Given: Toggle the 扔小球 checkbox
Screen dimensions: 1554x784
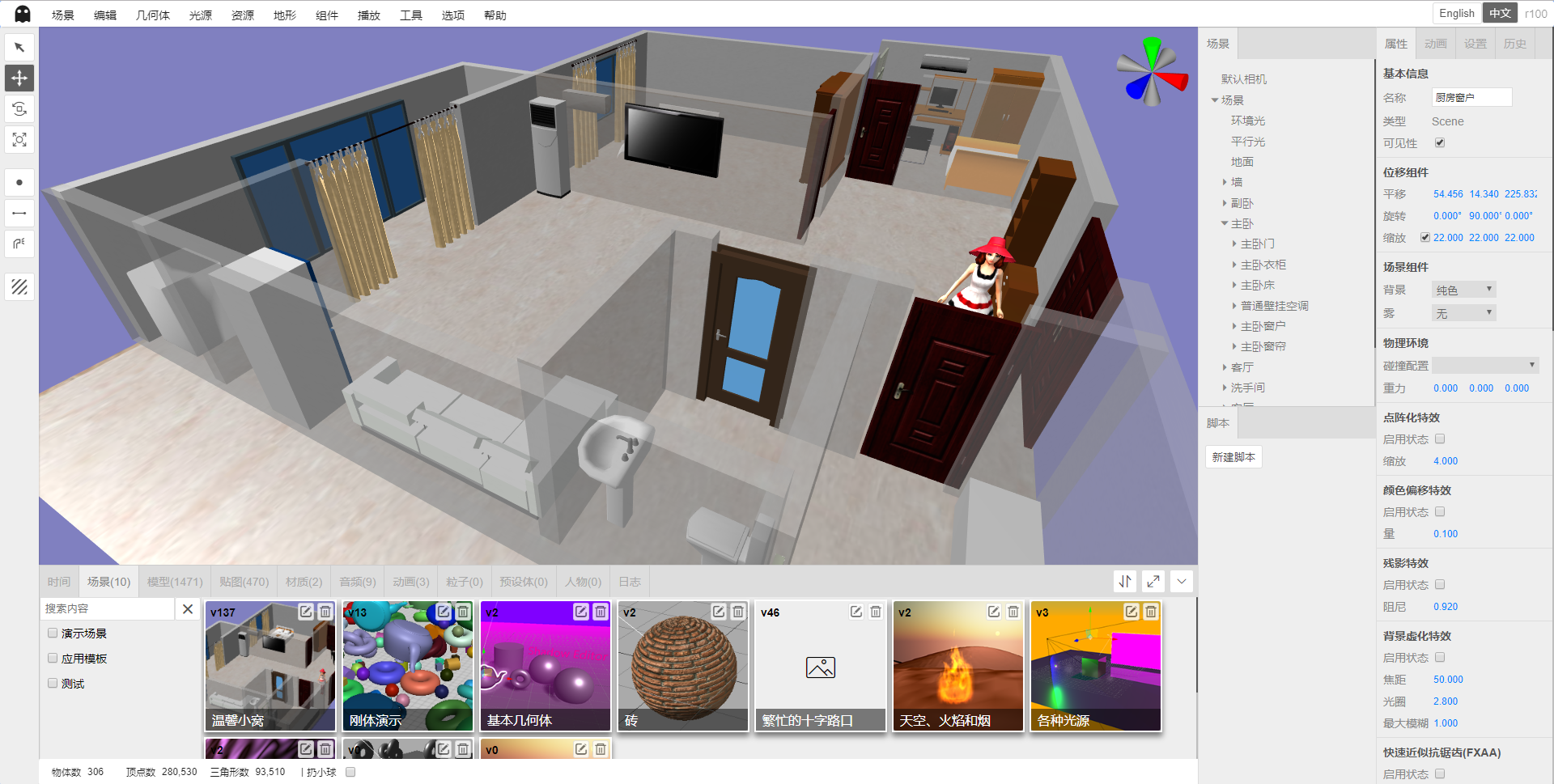Looking at the screenshot, I should point(350,772).
